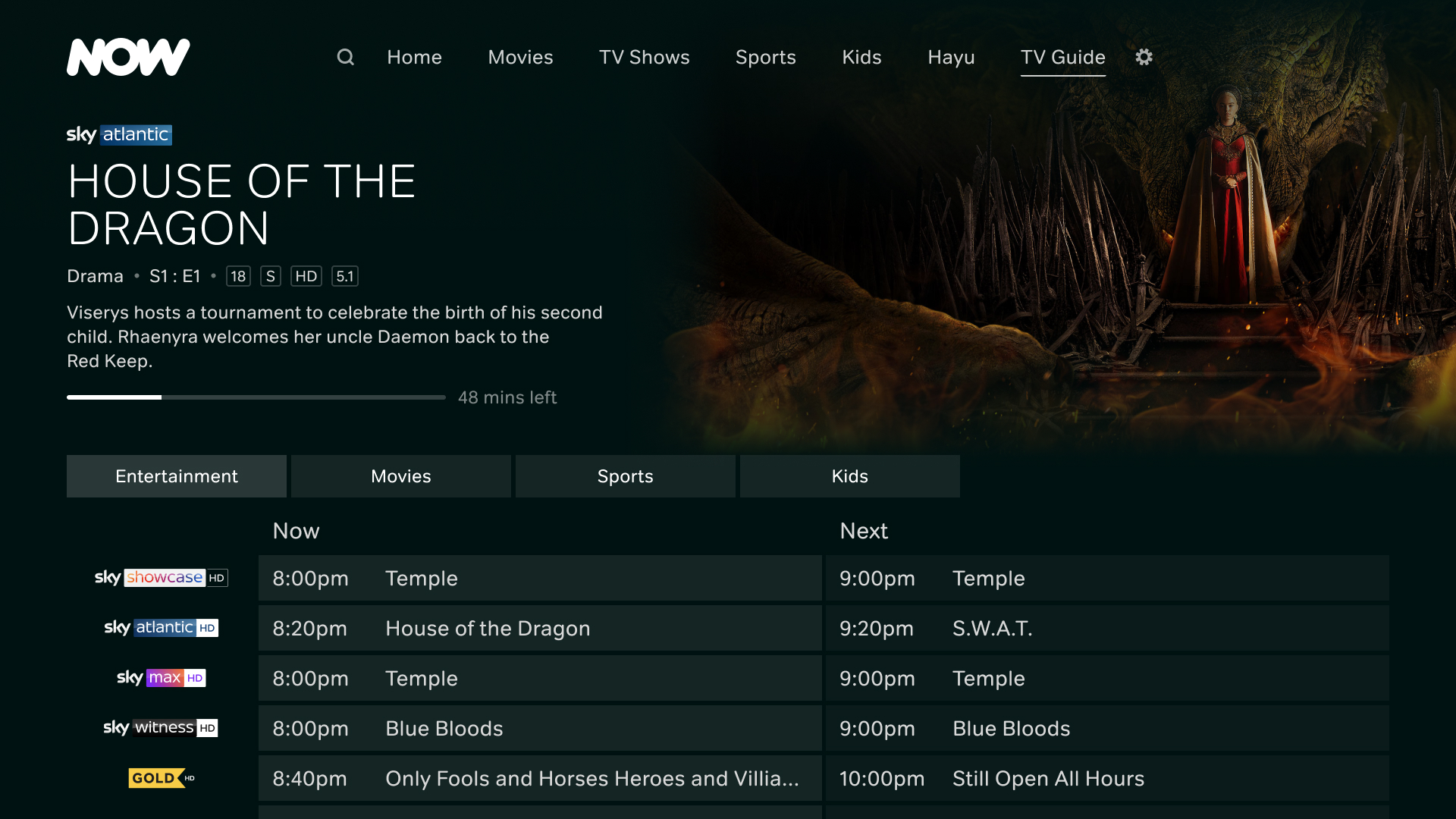Image resolution: width=1456 pixels, height=819 pixels.
Task: Click the NOW logo
Action: click(128, 57)
